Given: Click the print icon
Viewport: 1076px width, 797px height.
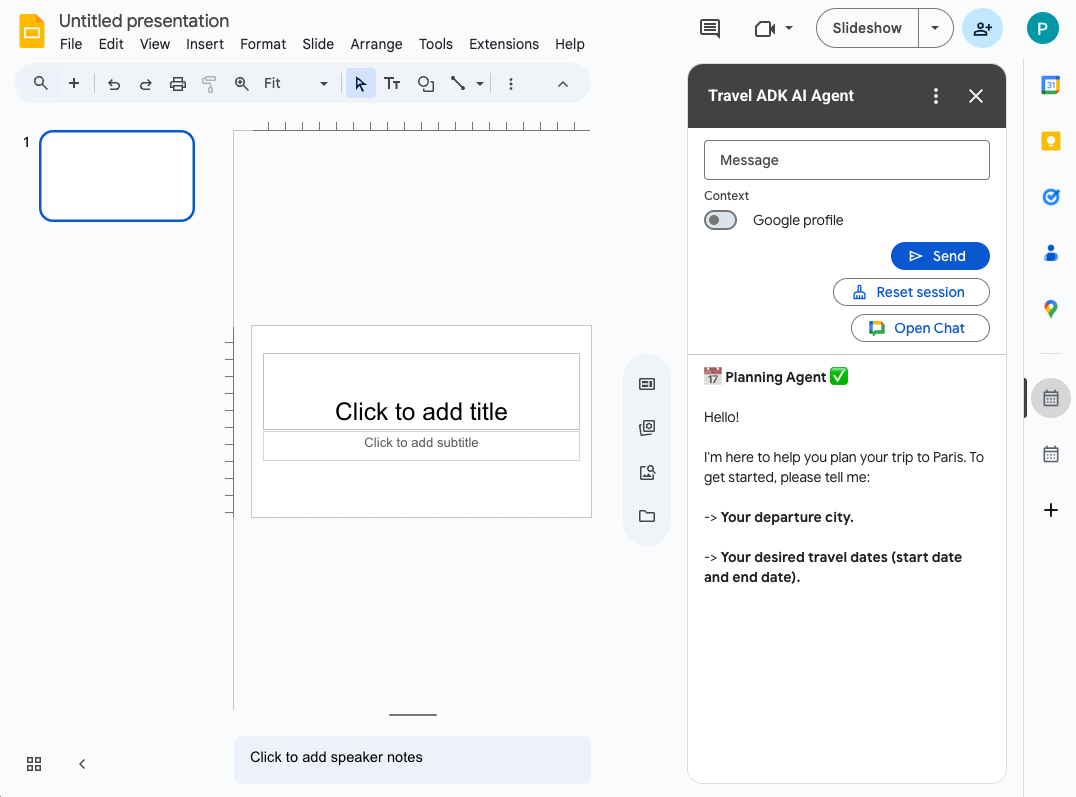Looking at the screenshot, I should (177, 83).
